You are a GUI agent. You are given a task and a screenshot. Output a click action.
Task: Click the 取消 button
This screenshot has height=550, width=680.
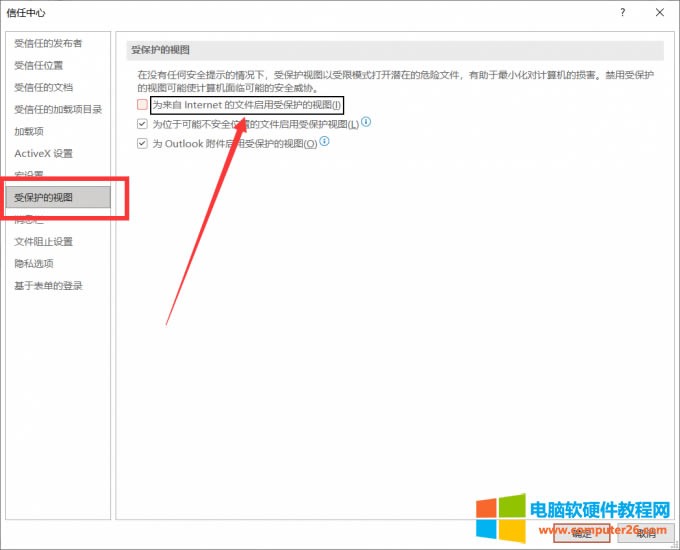(645, 534)
